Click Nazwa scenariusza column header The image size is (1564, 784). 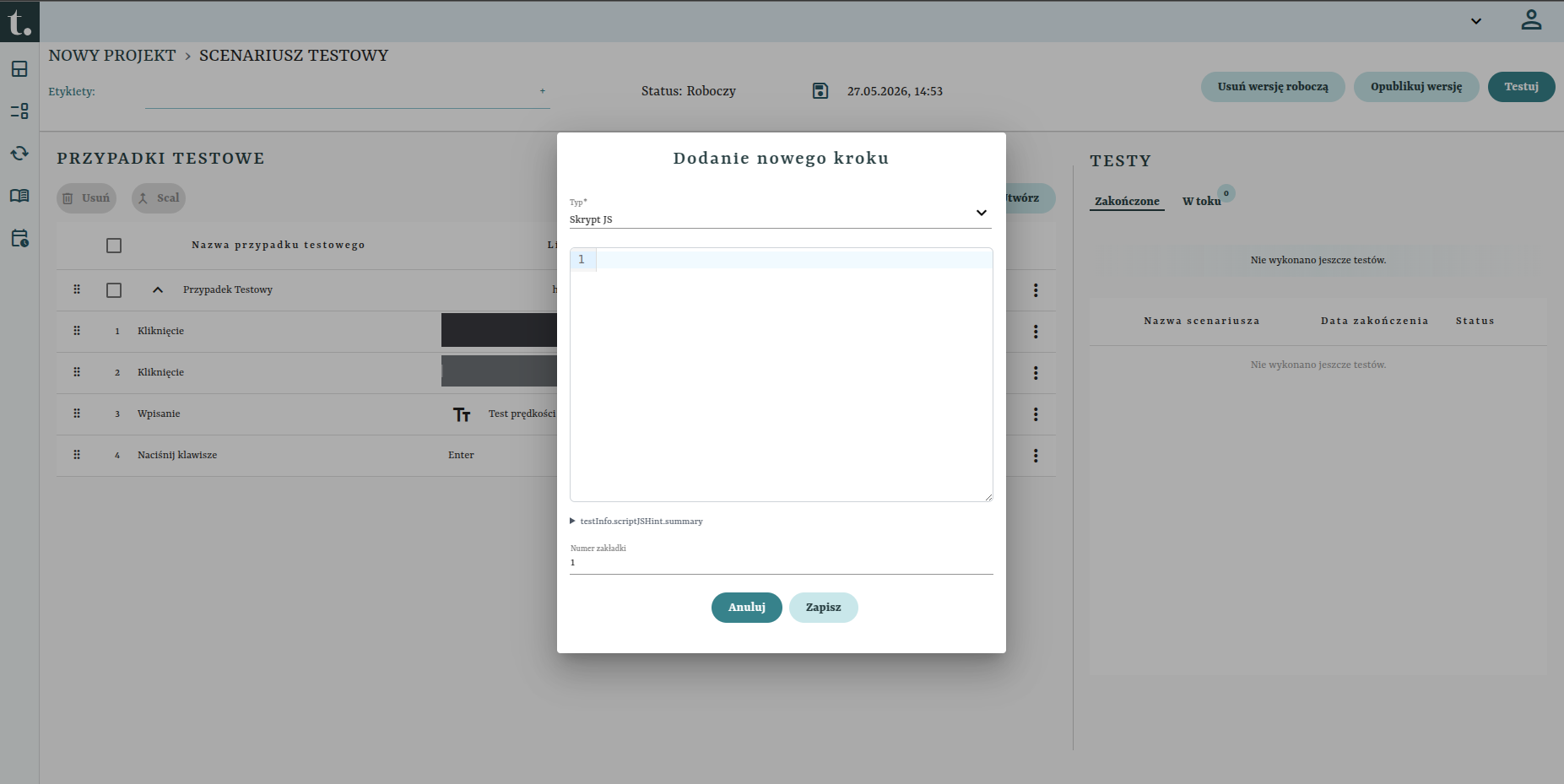(x=1202, y=321)
